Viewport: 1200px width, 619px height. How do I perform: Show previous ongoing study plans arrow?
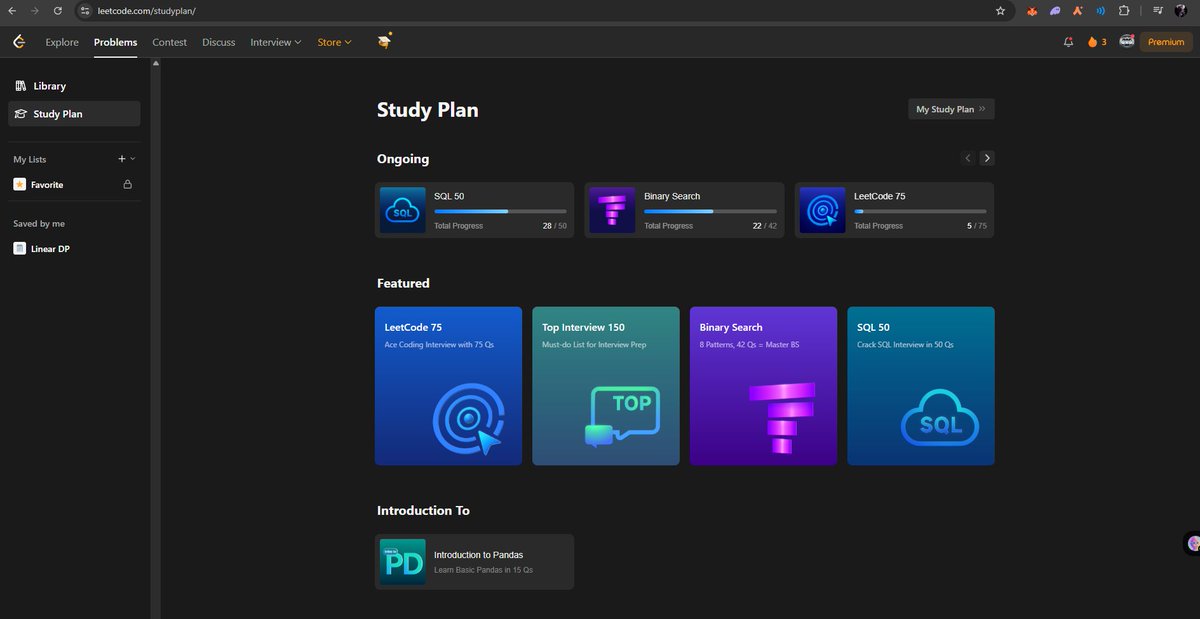click(x=967, y=158)
